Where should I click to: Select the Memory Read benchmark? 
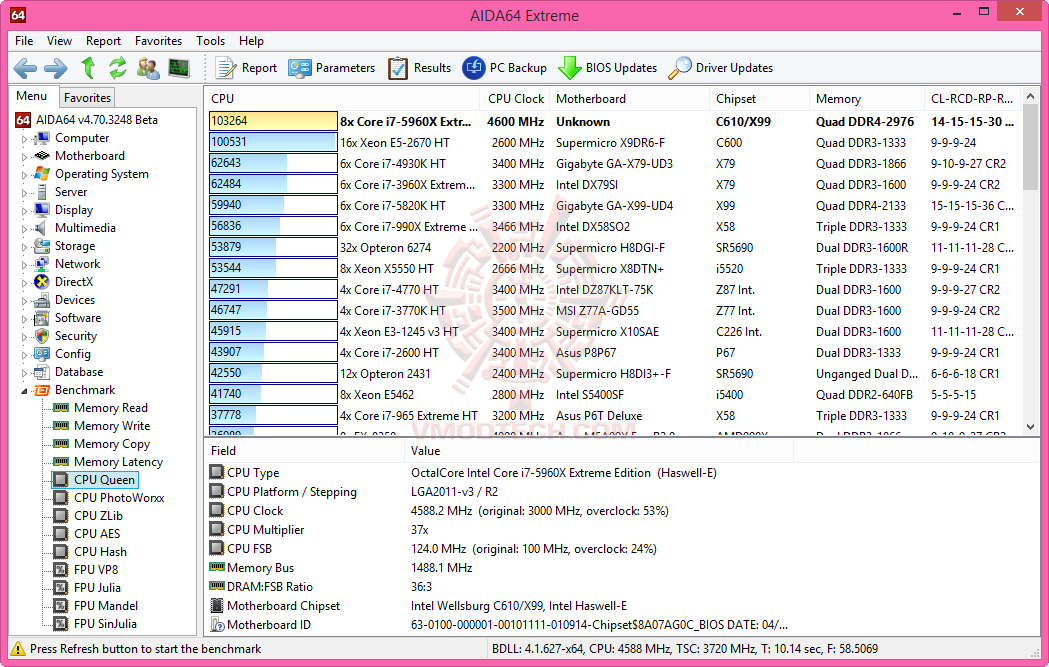coord(110,408)
